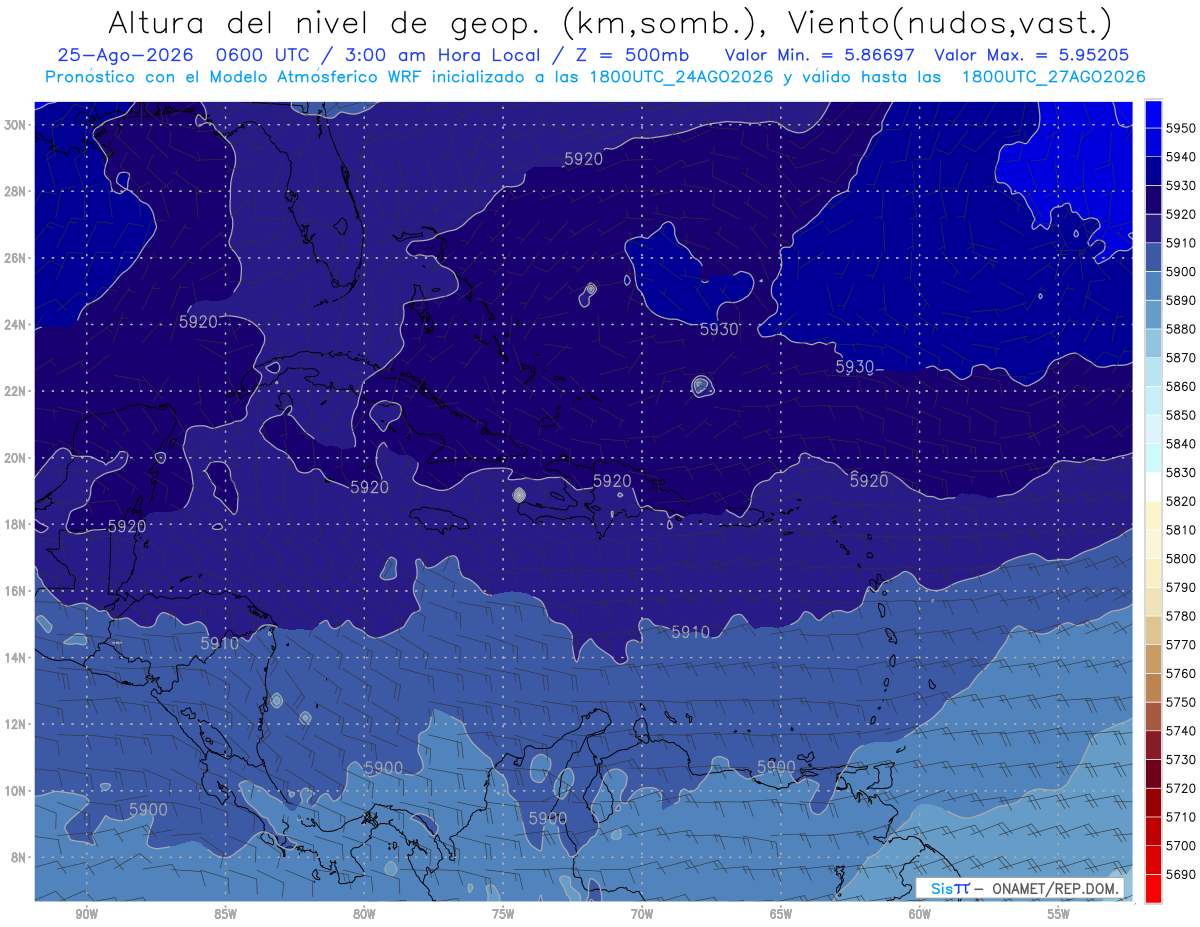
Task: Click legend swatch between 5850 and 5860
Action: point(1153,400)
